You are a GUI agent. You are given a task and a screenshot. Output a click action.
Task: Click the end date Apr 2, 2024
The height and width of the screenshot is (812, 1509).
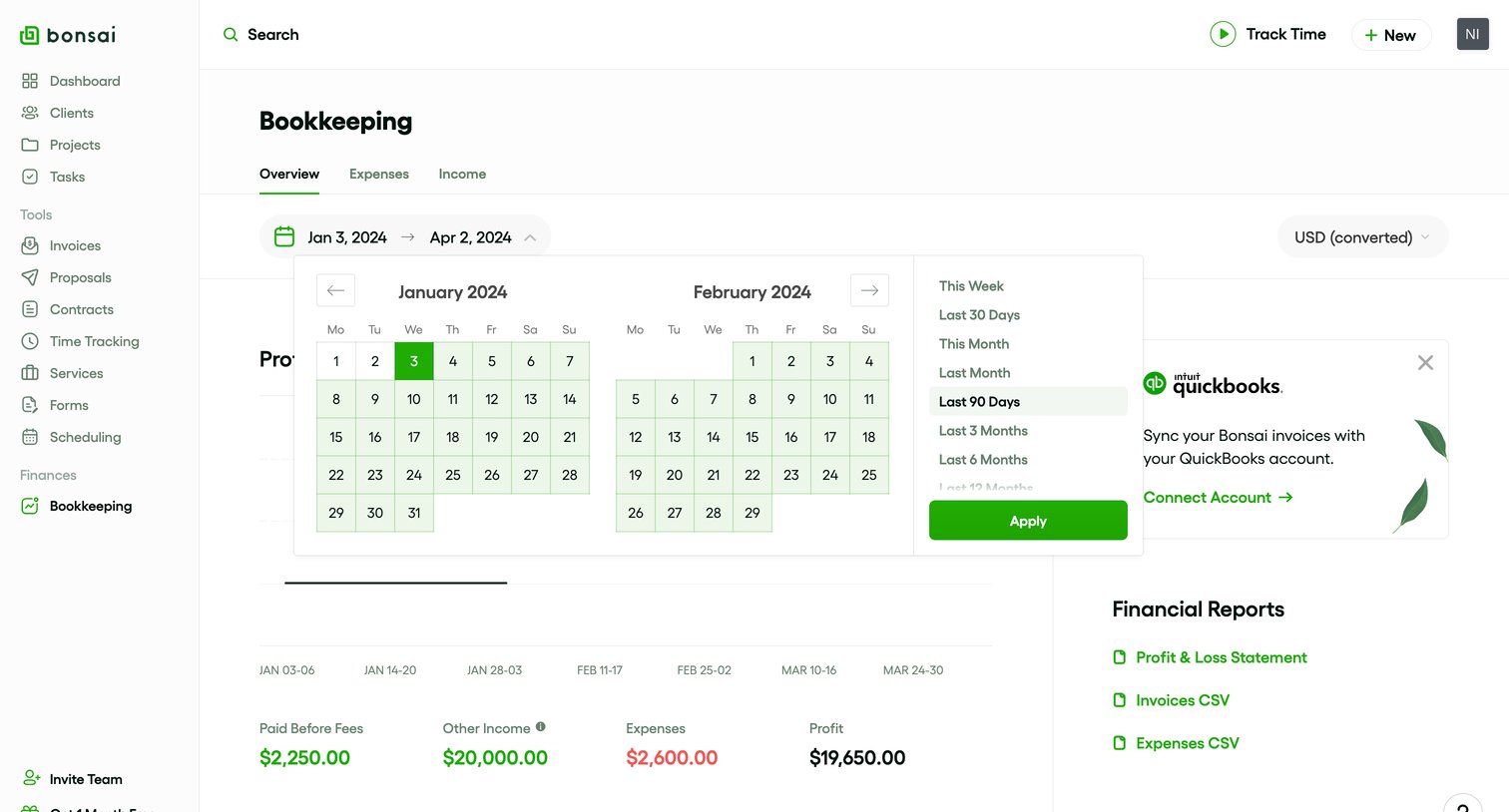[x=470, y=237]
